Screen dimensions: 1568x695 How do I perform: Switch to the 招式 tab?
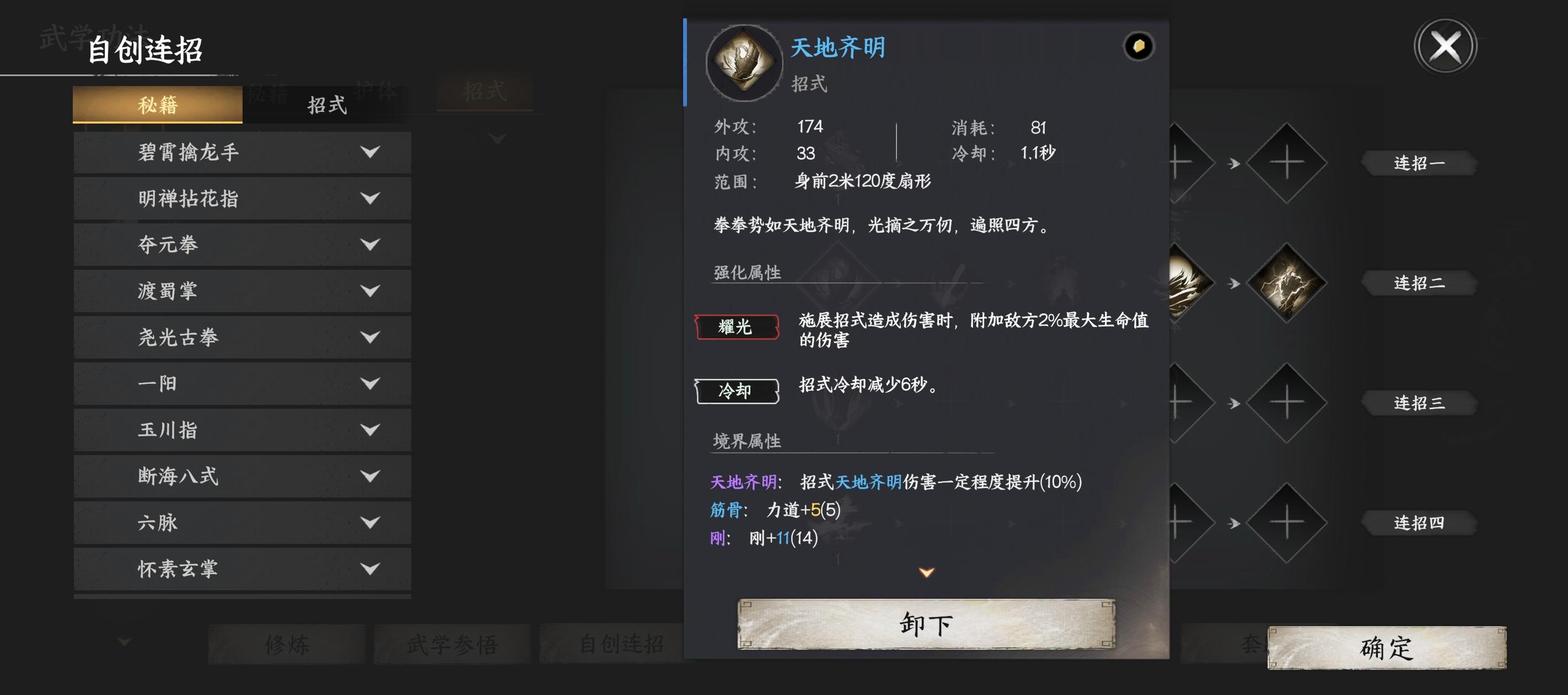pos(327,105)
